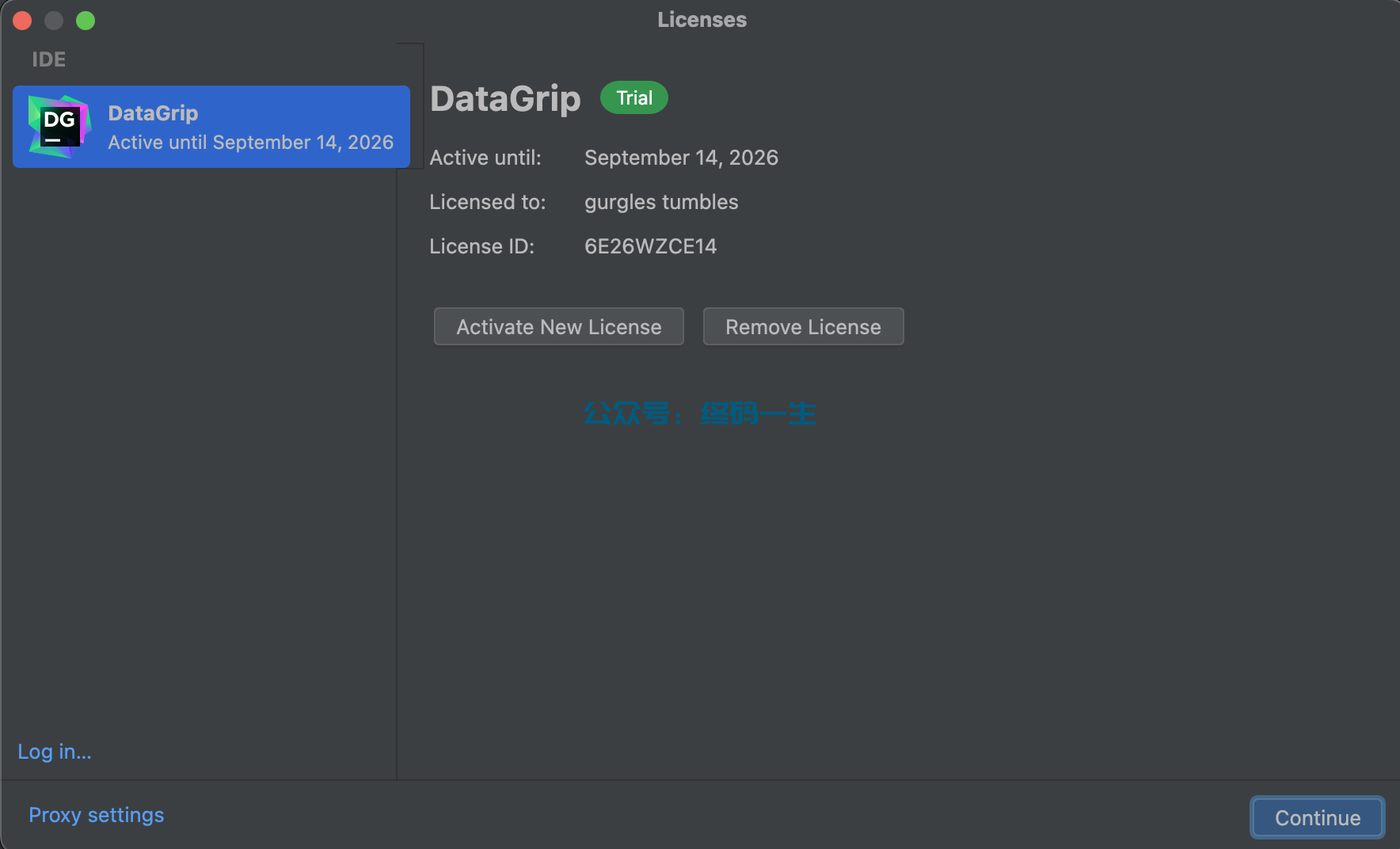The height and width of the screenshot is (849, 1400).
Task: Click the IDE section header
Action: click(48, 59)
